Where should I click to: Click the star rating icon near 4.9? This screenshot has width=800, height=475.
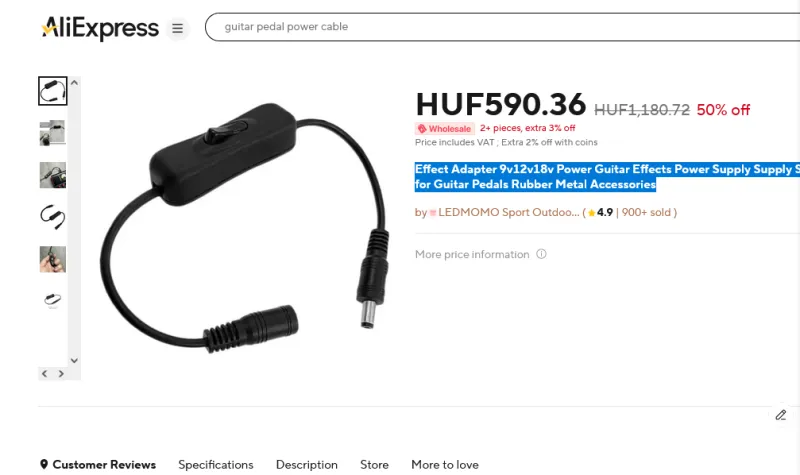591,213
